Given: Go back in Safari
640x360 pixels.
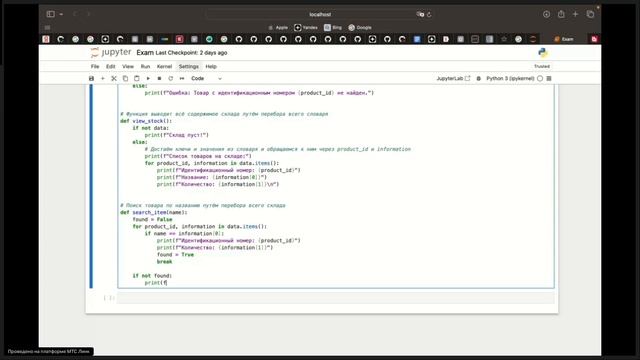Looking at the screenshot, I should pos(76,14).
